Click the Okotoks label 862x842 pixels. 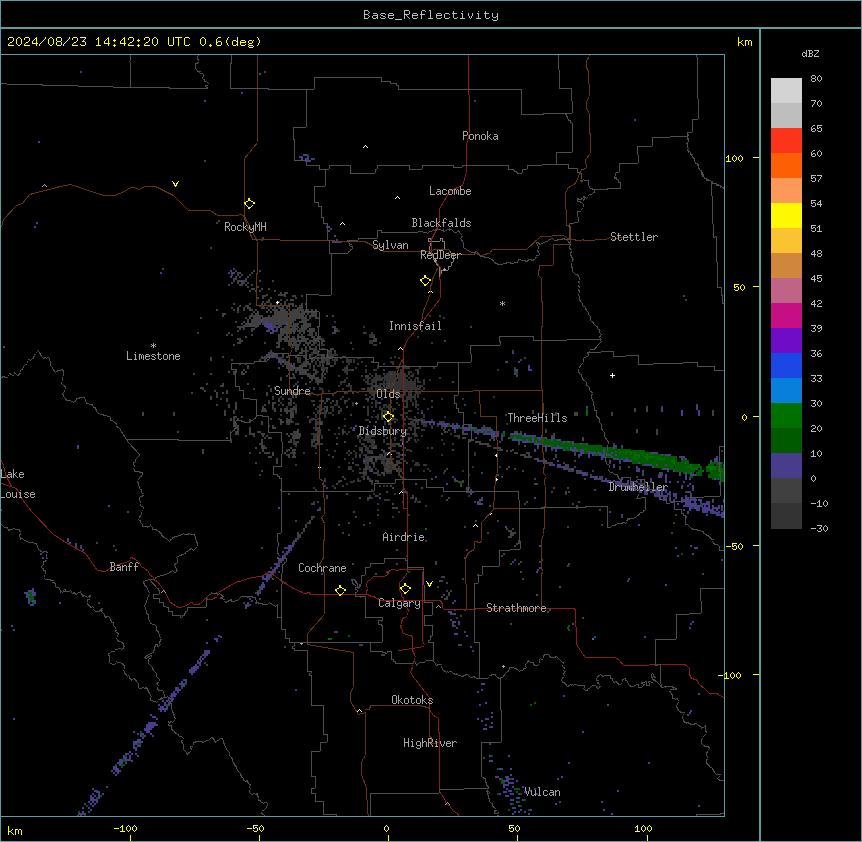[x=412, y=700]
